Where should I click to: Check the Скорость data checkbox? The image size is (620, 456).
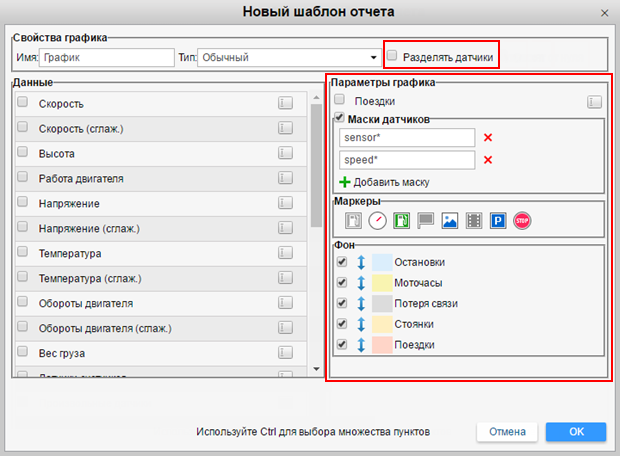[x=23, y=103]
